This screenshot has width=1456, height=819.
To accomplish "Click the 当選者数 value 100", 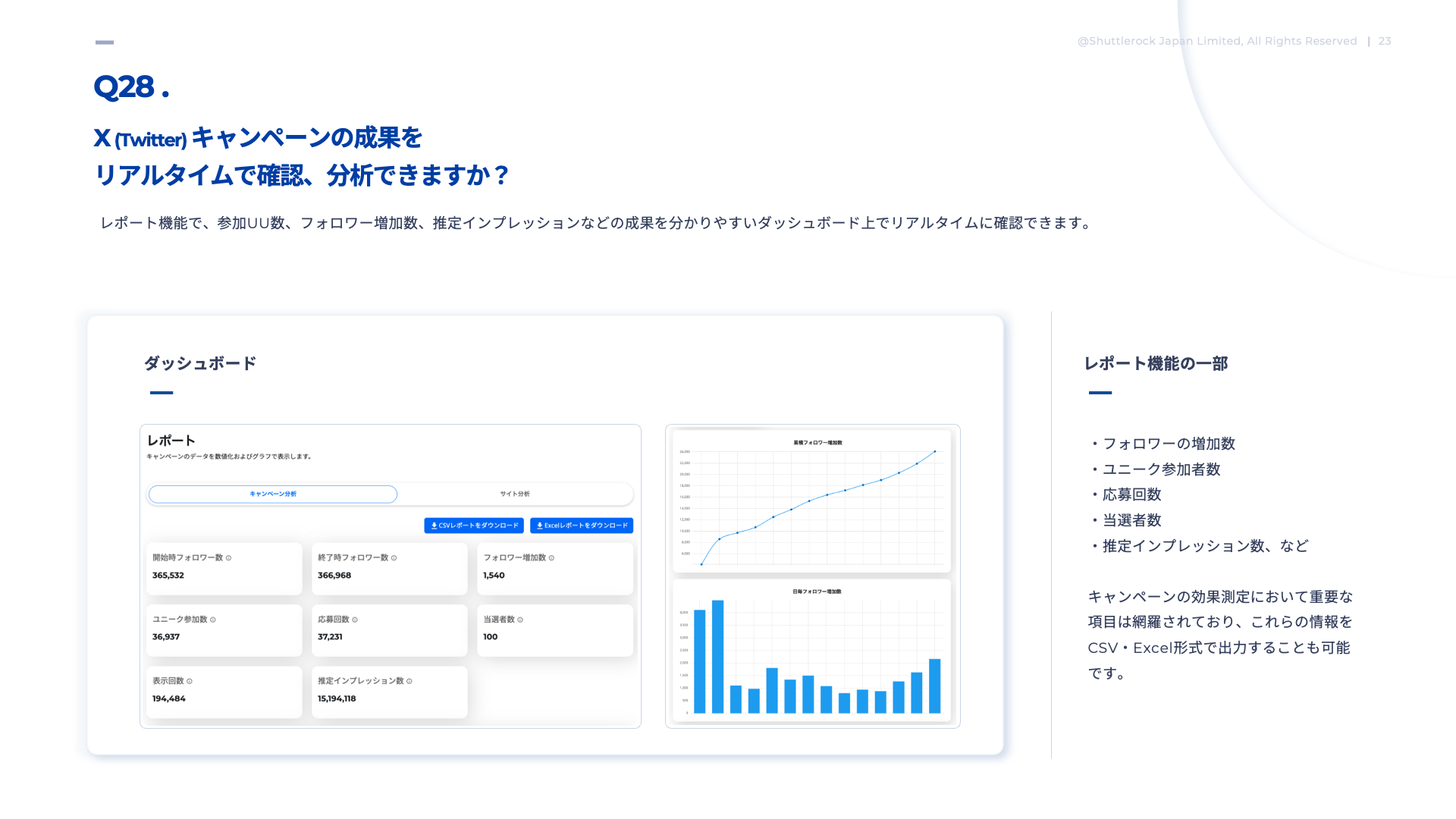I will [x=491, y=637].
